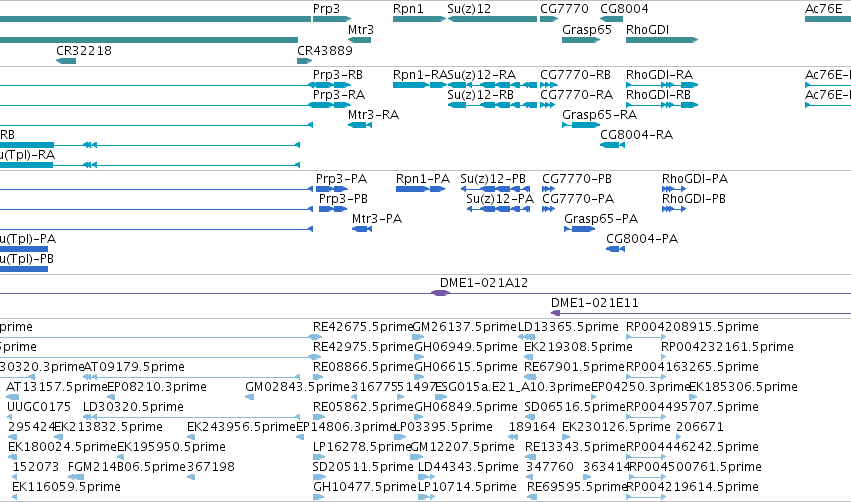Open the Su(z)12-RB transcript label
This screenshot has height=502, width=851.
click(x=480, y=95)
